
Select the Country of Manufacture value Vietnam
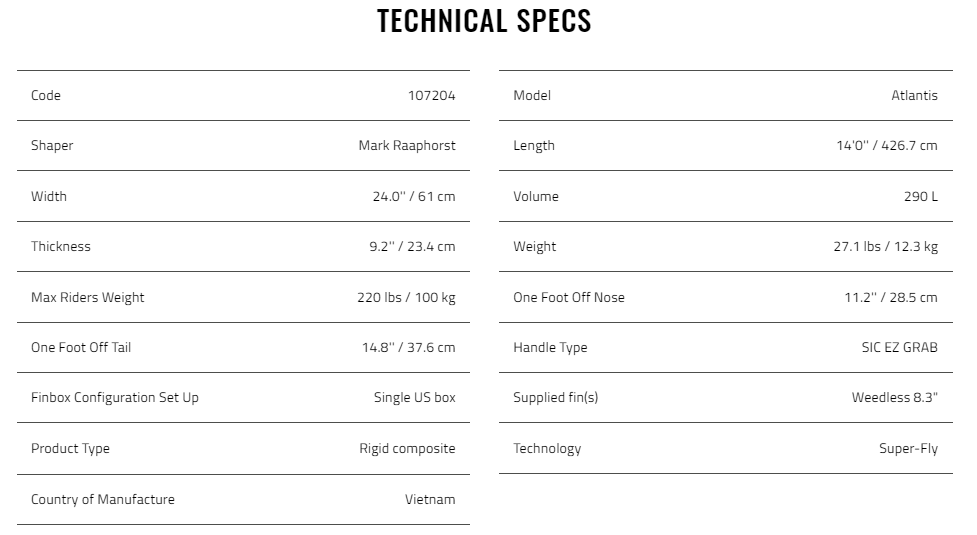(430, 499)
